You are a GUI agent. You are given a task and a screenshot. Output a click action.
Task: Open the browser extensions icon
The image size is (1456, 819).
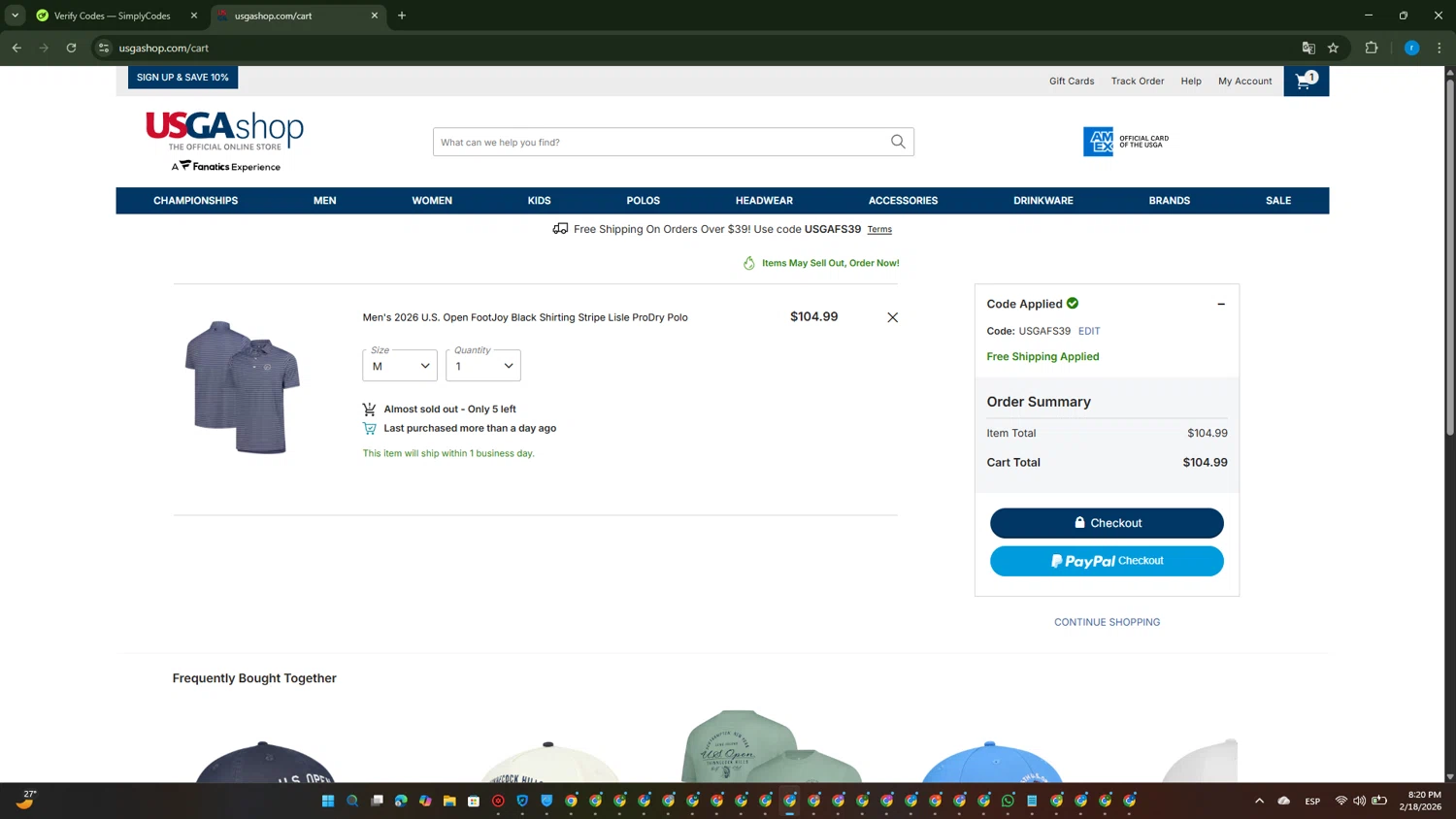tap(1372, 48)
